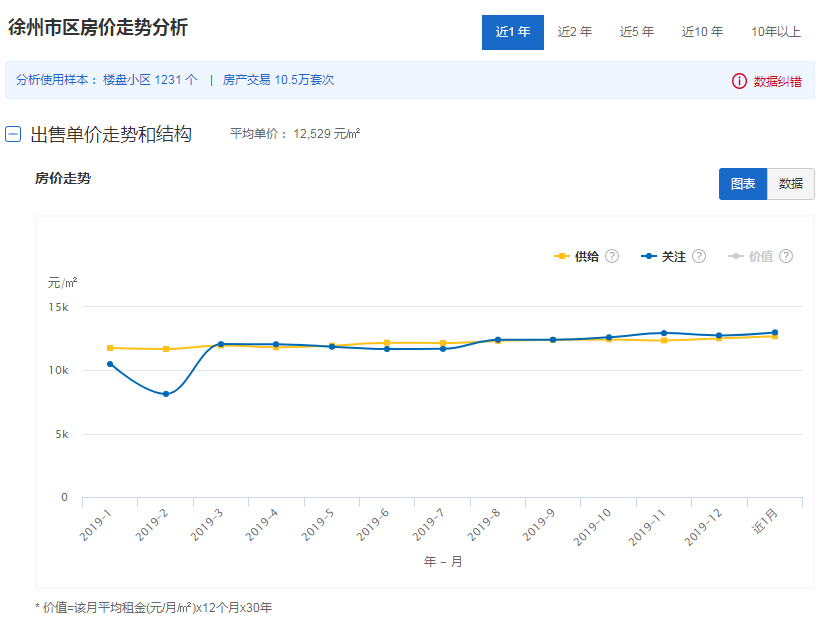Click the help icon next to 价值
The height and width of the screenshot is (618, 821).
pos(786,256)
